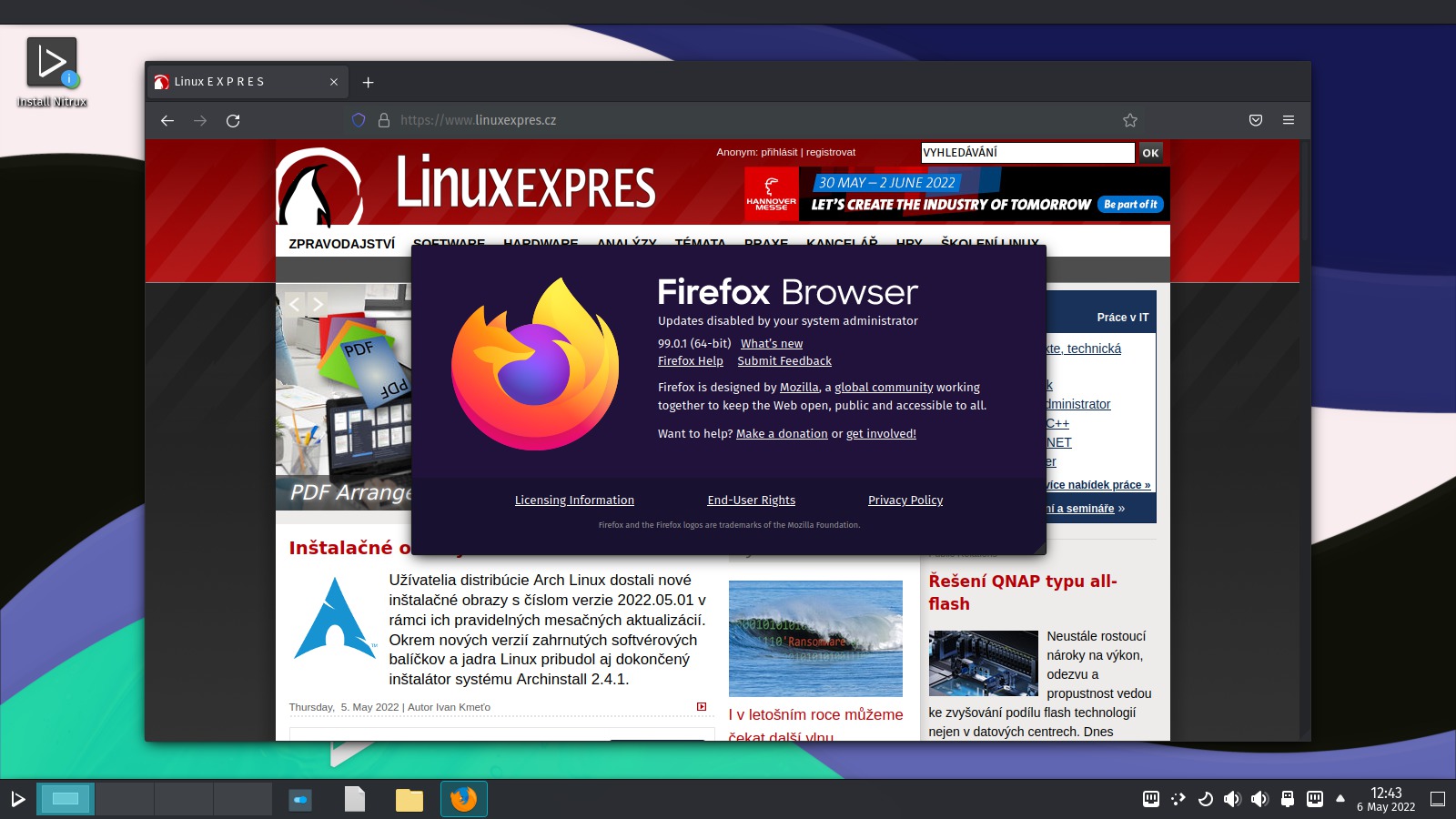
Task: Switch to first virtual desktop
Action: point(66,799)
